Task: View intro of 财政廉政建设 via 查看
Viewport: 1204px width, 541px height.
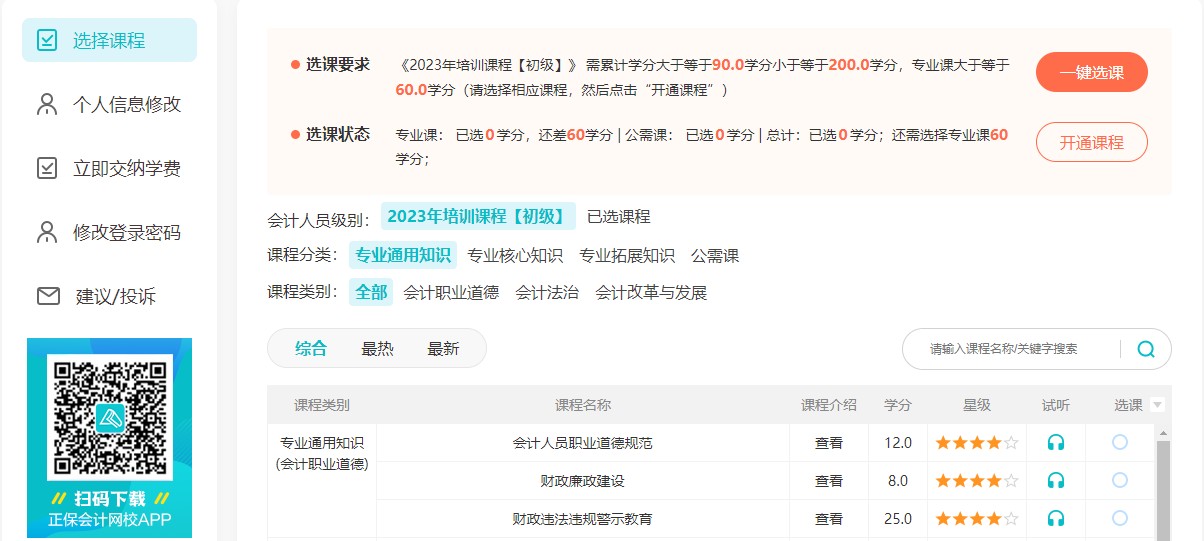Action: point(829,480)
